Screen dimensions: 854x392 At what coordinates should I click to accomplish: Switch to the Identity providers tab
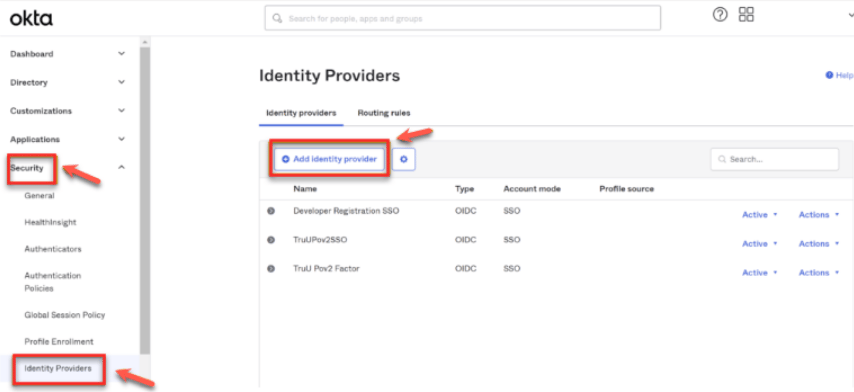click(x=301, y=113)
